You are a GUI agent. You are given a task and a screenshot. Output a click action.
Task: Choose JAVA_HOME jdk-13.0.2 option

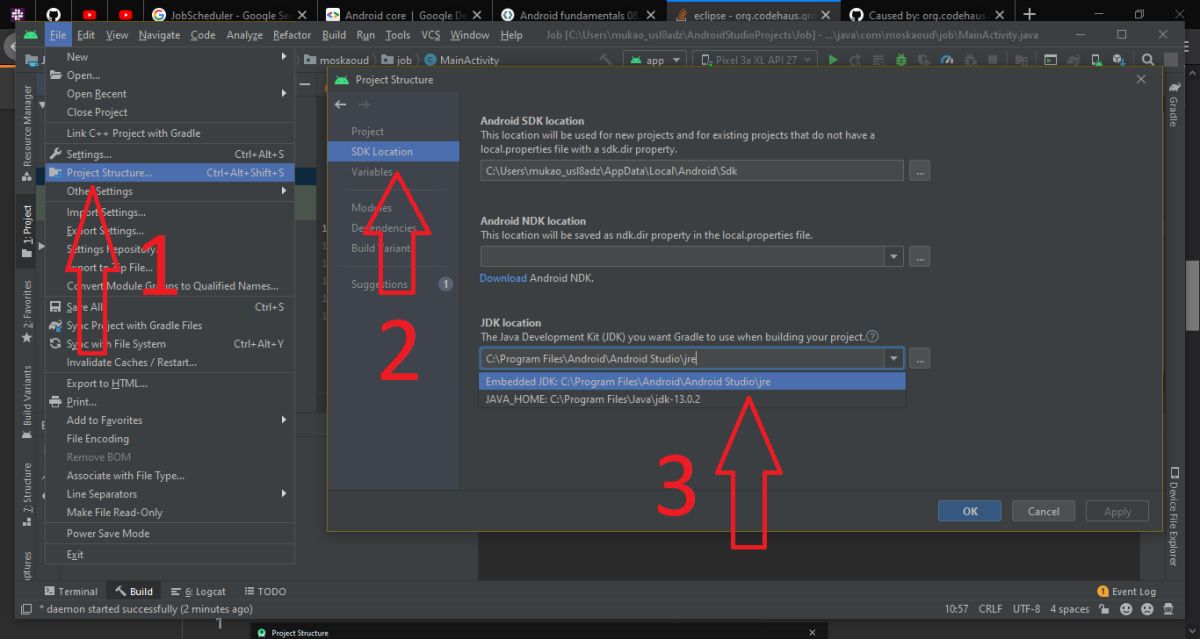pyautogui.click(x=692, y=398)
